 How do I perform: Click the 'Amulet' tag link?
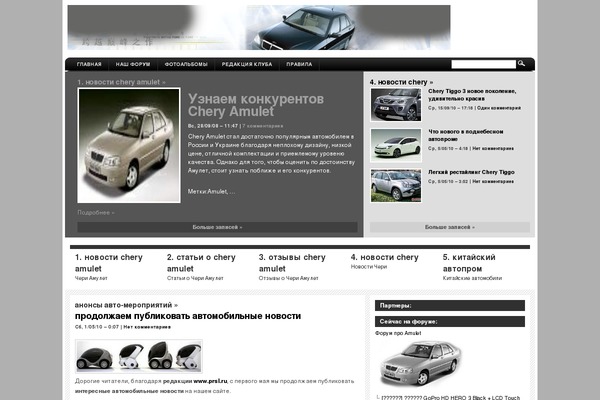click(217, 191)
